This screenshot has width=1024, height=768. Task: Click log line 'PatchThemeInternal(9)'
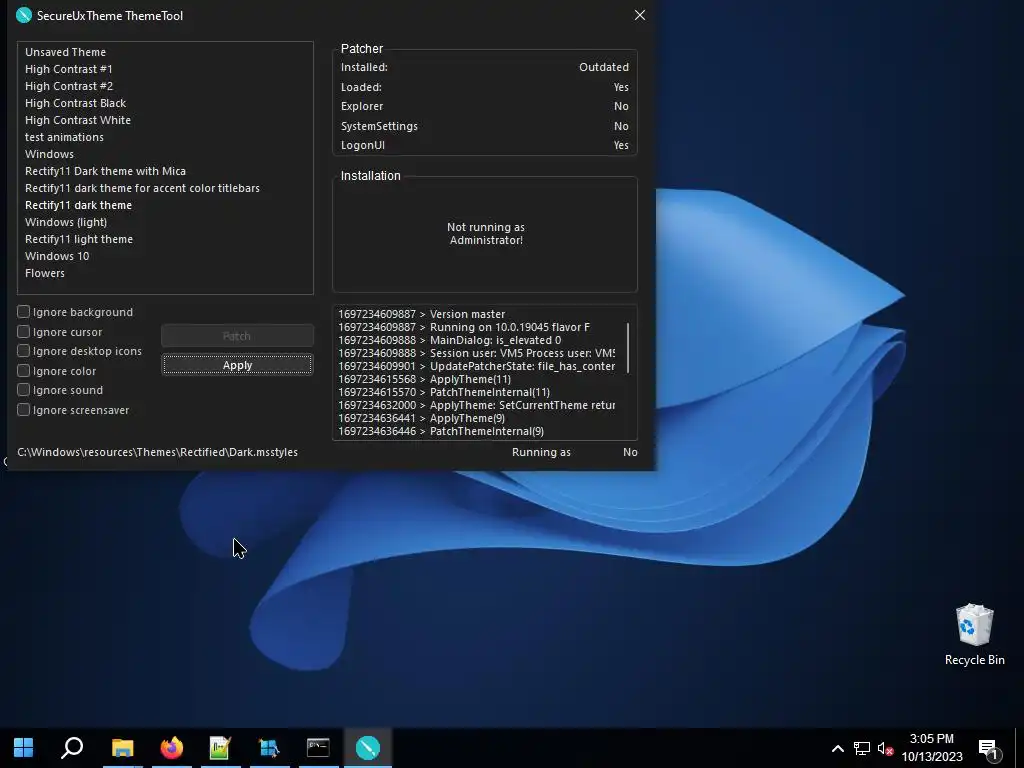click(441, 431)
